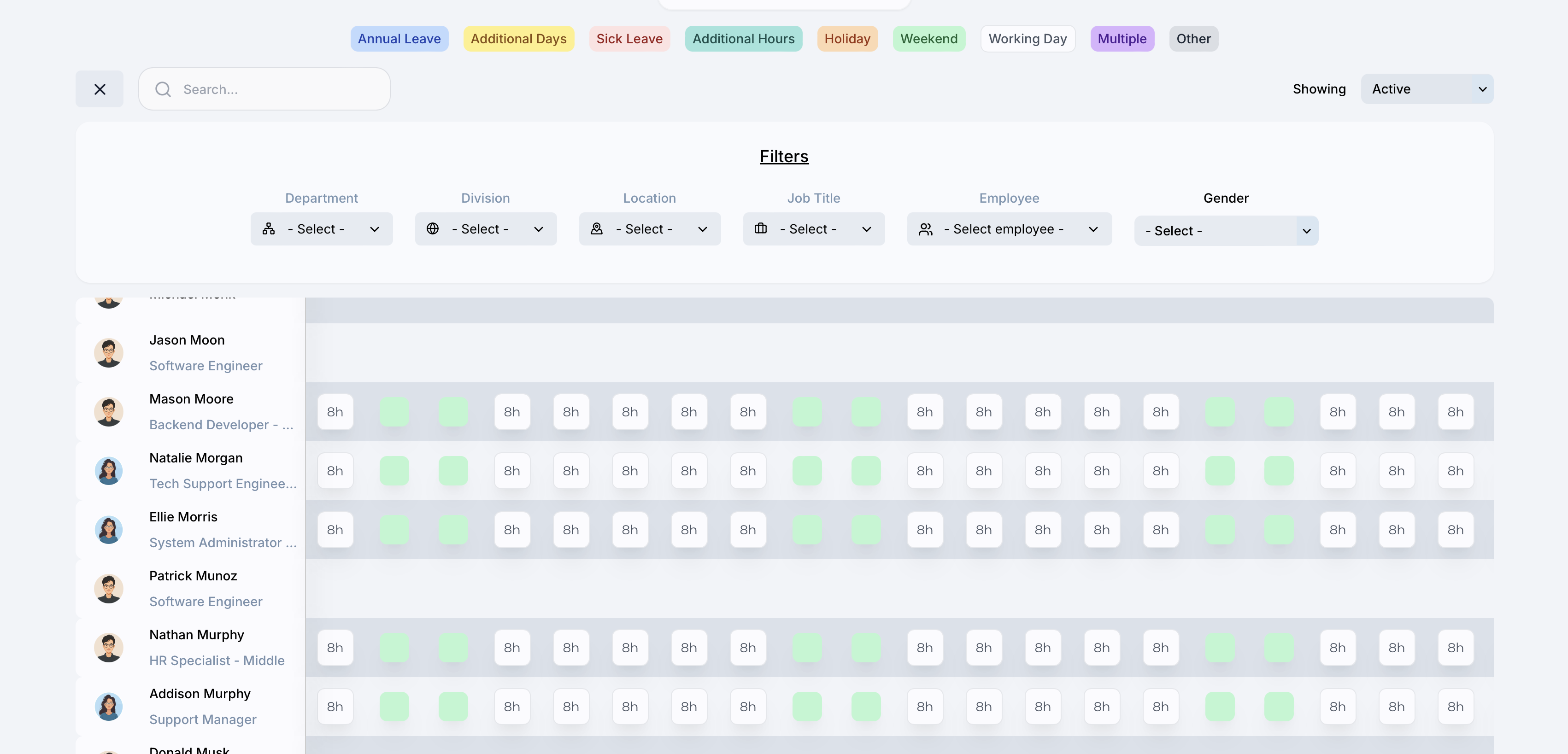Open the Select employee dropdown
1568x754 pixels.
point(1009,229)
